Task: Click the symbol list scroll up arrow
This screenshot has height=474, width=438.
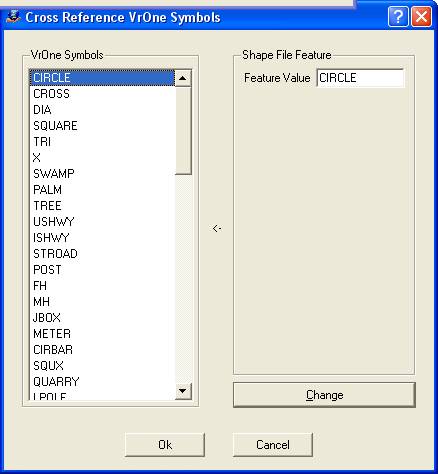Action: point(183,78)
